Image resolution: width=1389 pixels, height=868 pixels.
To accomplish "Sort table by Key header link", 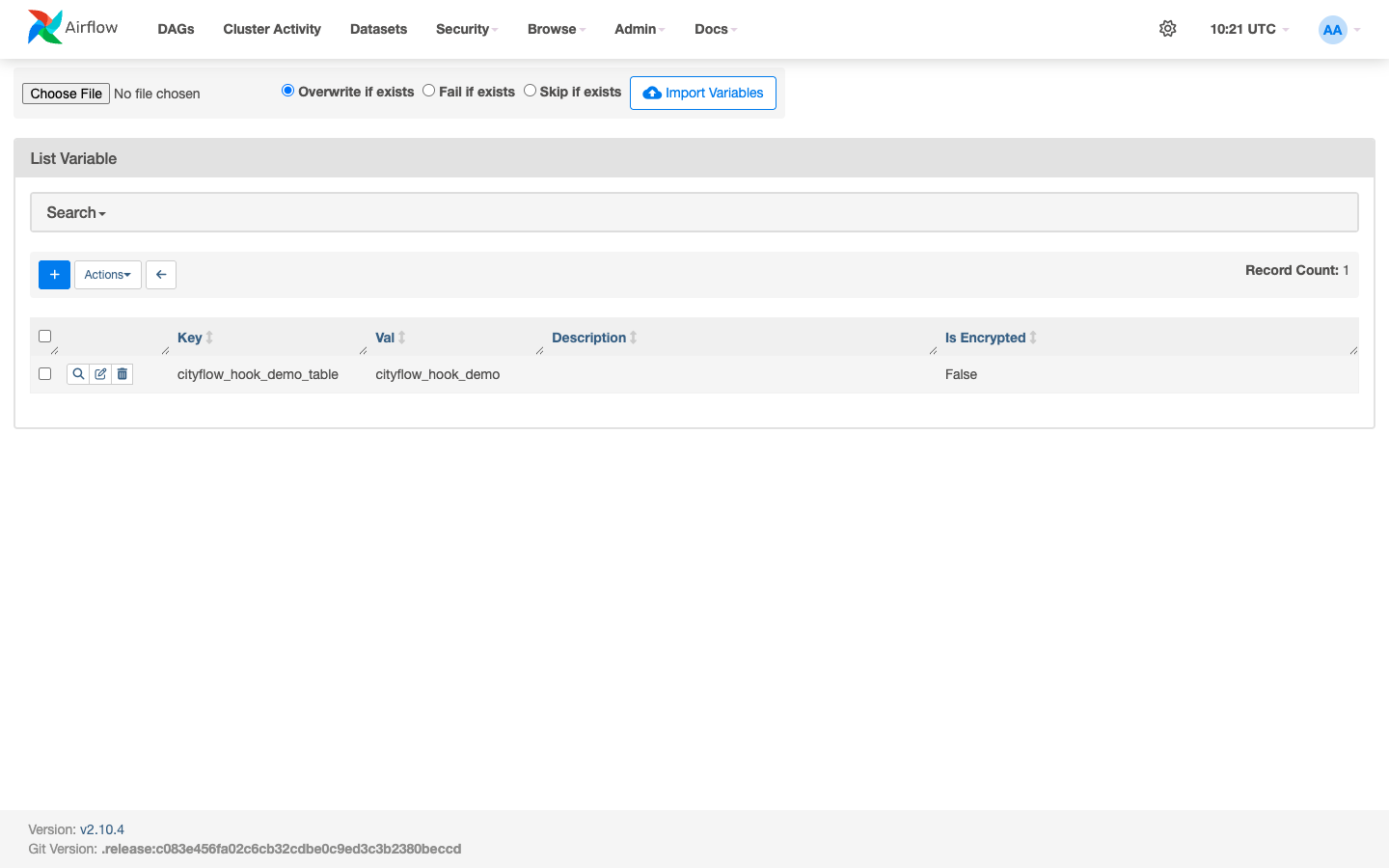I will click(189, 338).
